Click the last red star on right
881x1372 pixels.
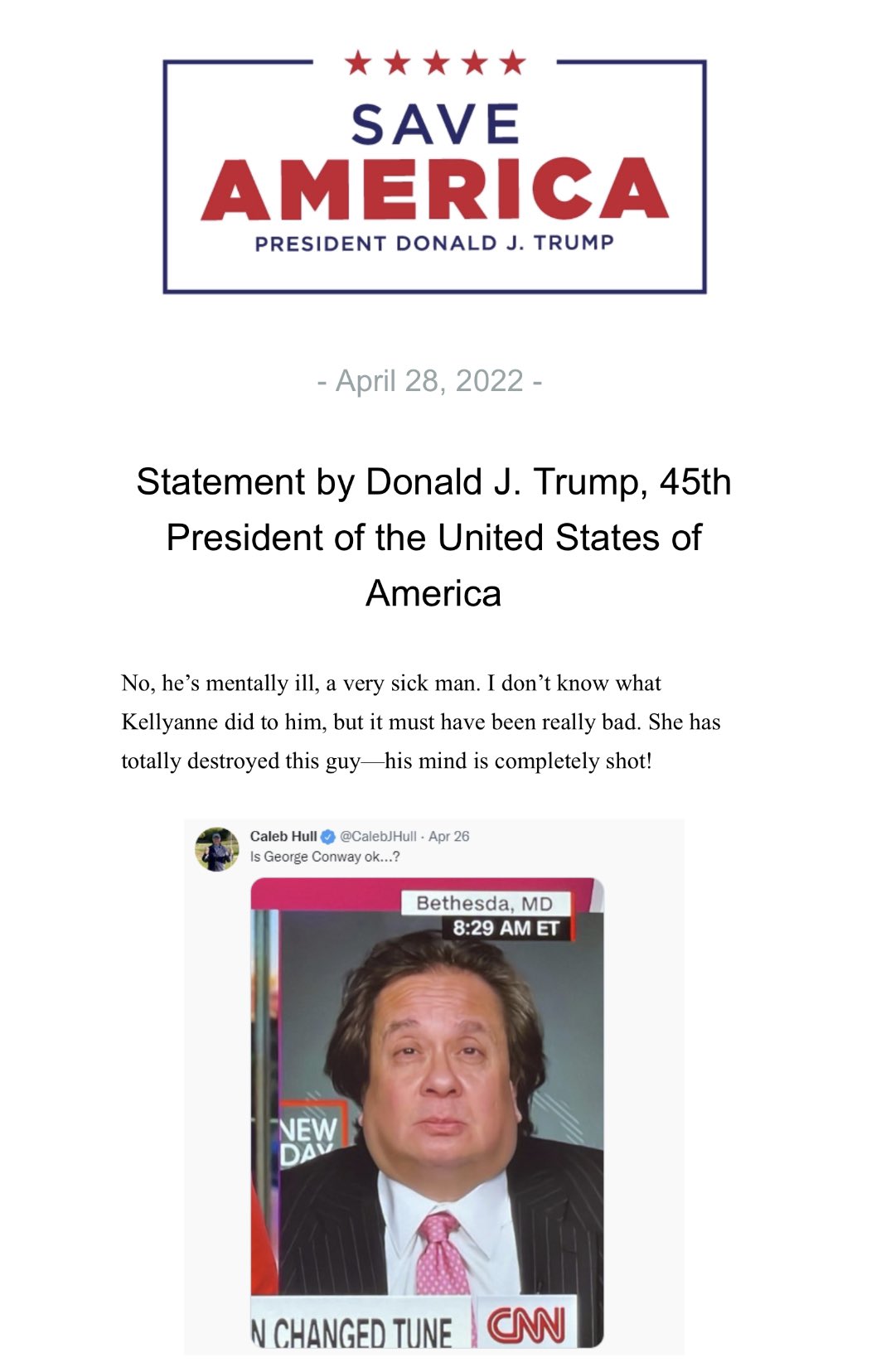[x=513, y=62]
